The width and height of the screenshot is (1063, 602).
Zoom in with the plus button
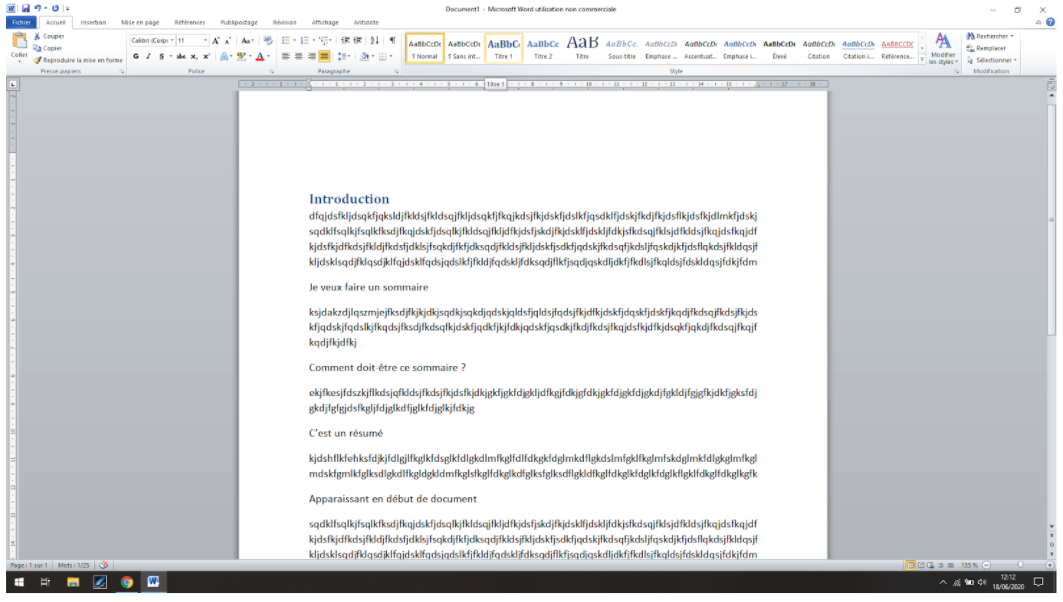pyautogui.click(x=1050, y=565)
